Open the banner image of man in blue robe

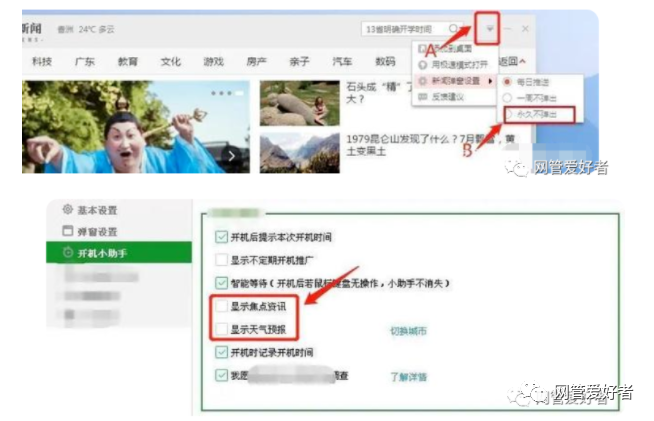136,127
